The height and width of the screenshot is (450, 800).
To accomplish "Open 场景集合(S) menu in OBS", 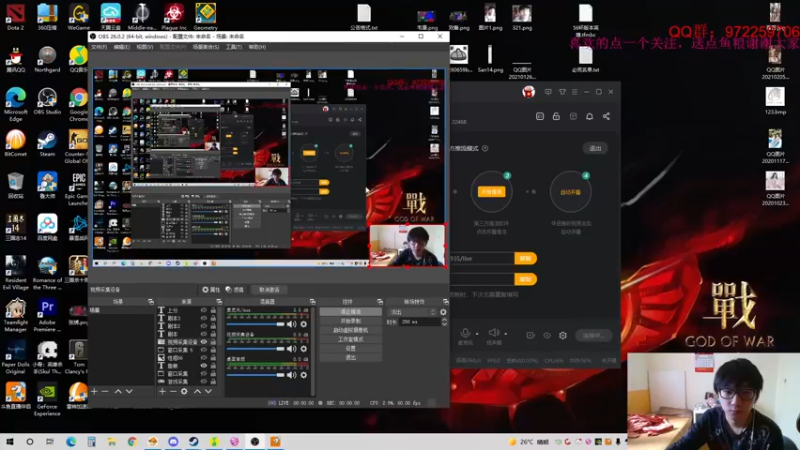I will (206, 47).
